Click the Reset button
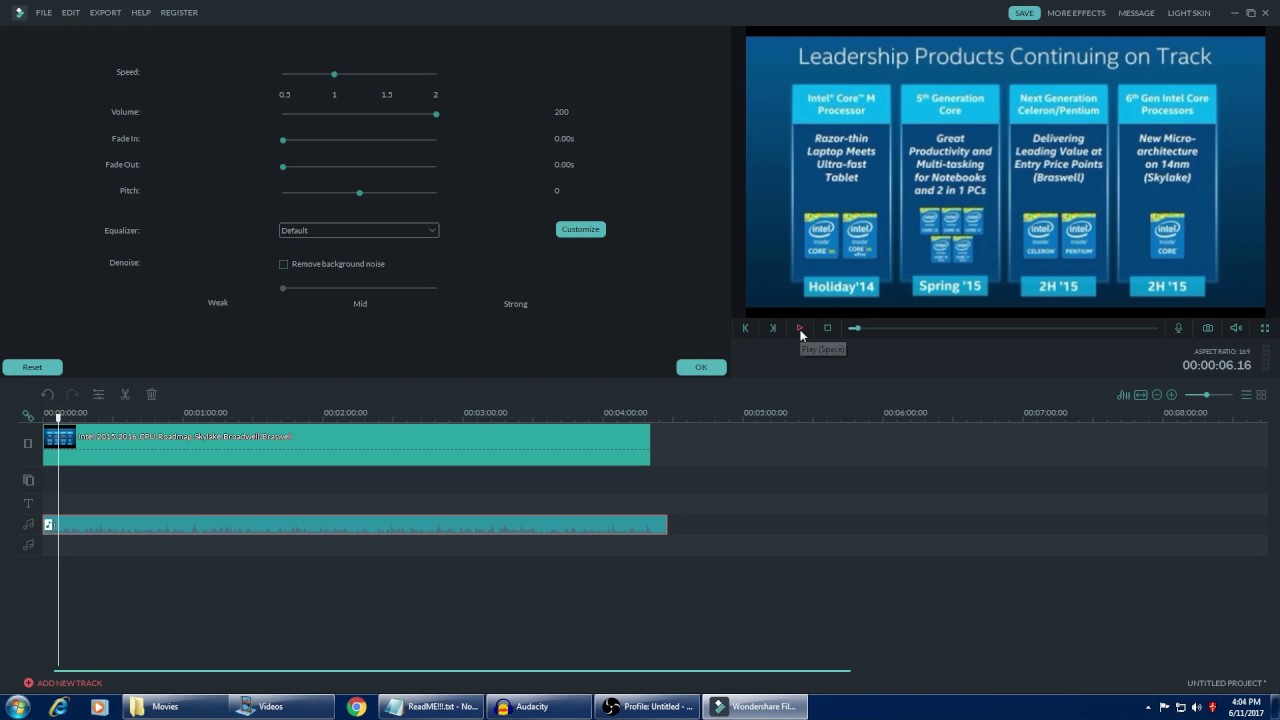This screenshot has height=720, width=1280. point(32,367)
